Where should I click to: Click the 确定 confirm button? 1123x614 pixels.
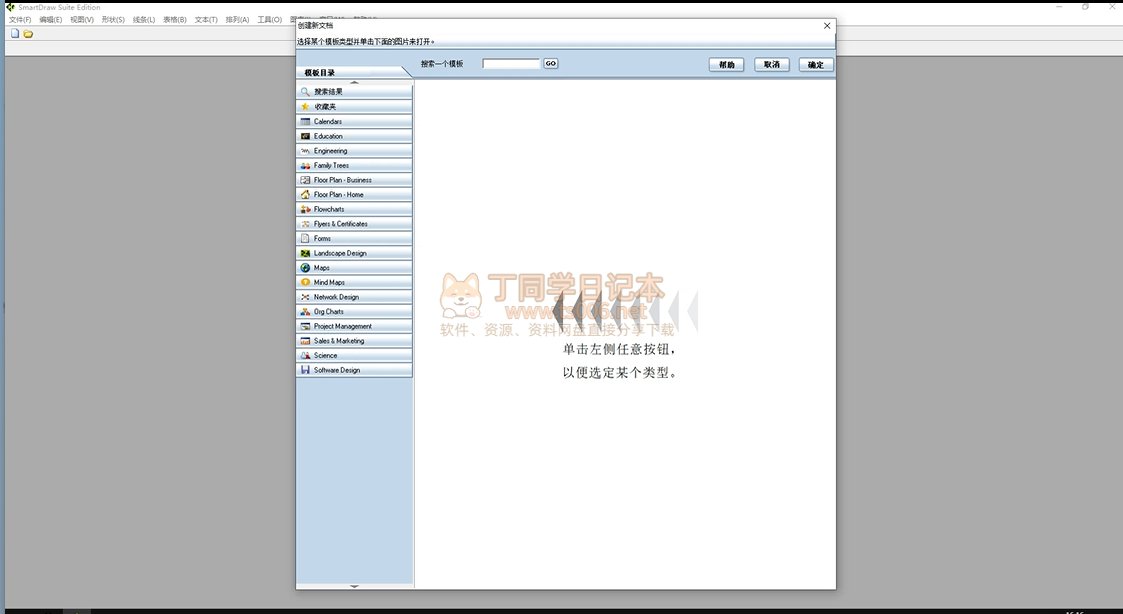click(x=816, y=64)
